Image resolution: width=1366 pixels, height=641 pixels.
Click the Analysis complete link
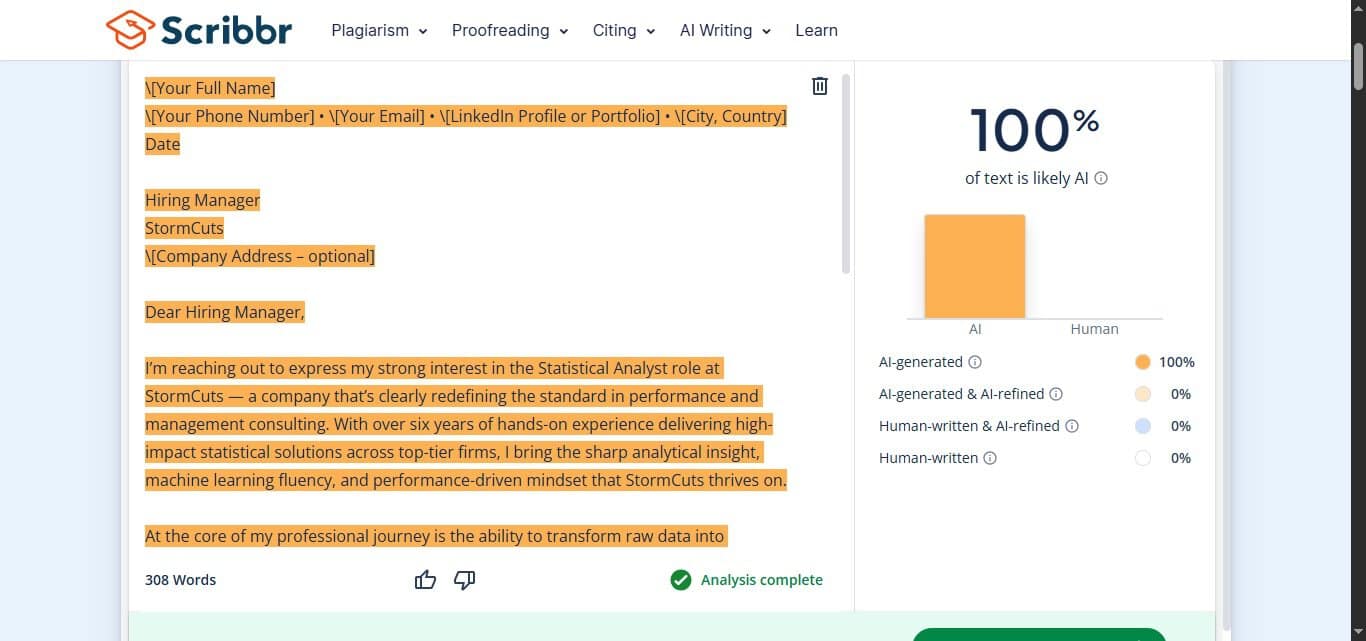(760, 580)
